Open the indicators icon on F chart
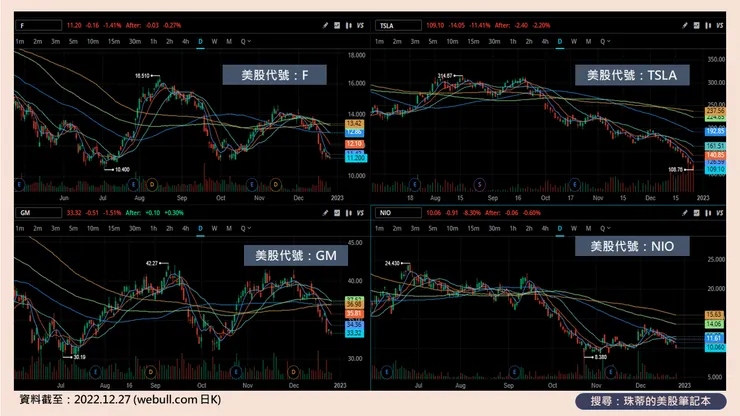This screenshot has width=740, height=416. 337,25
